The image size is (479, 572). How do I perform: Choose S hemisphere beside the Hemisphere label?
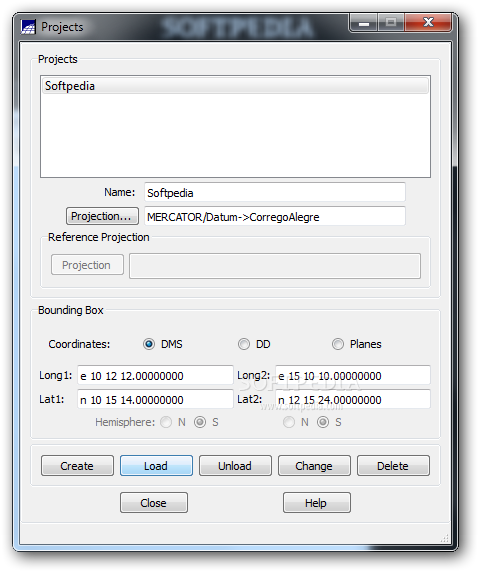click(200, 422)
